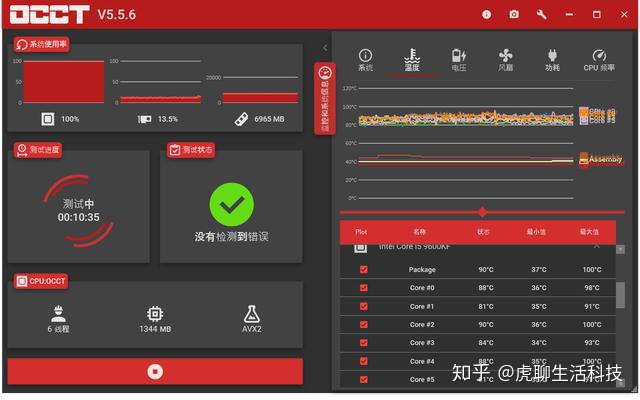The width and height of the screenshot is (640, 400).
Task: Toggle plot checkbox for Core #2
Action: coord(364,324)
